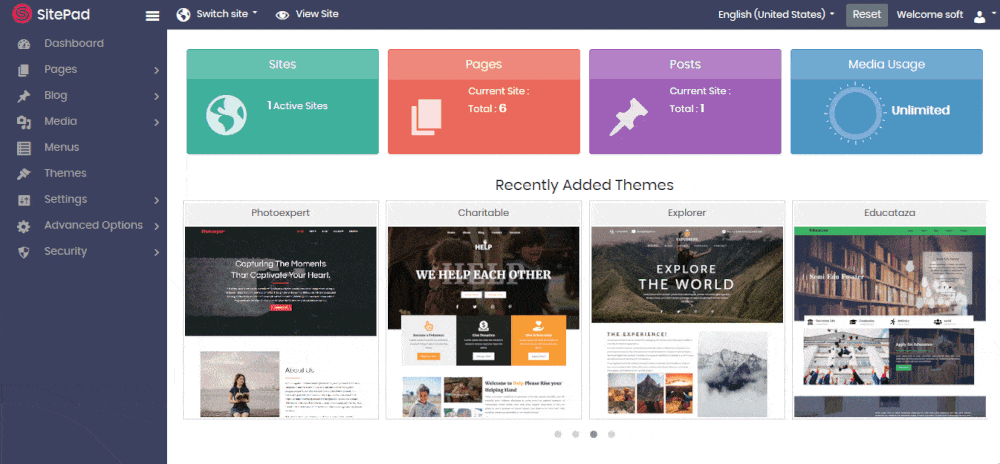Click the Welcome soft text
The width and height of the screenshot is (1000, 464).
(x=930, y=15)
